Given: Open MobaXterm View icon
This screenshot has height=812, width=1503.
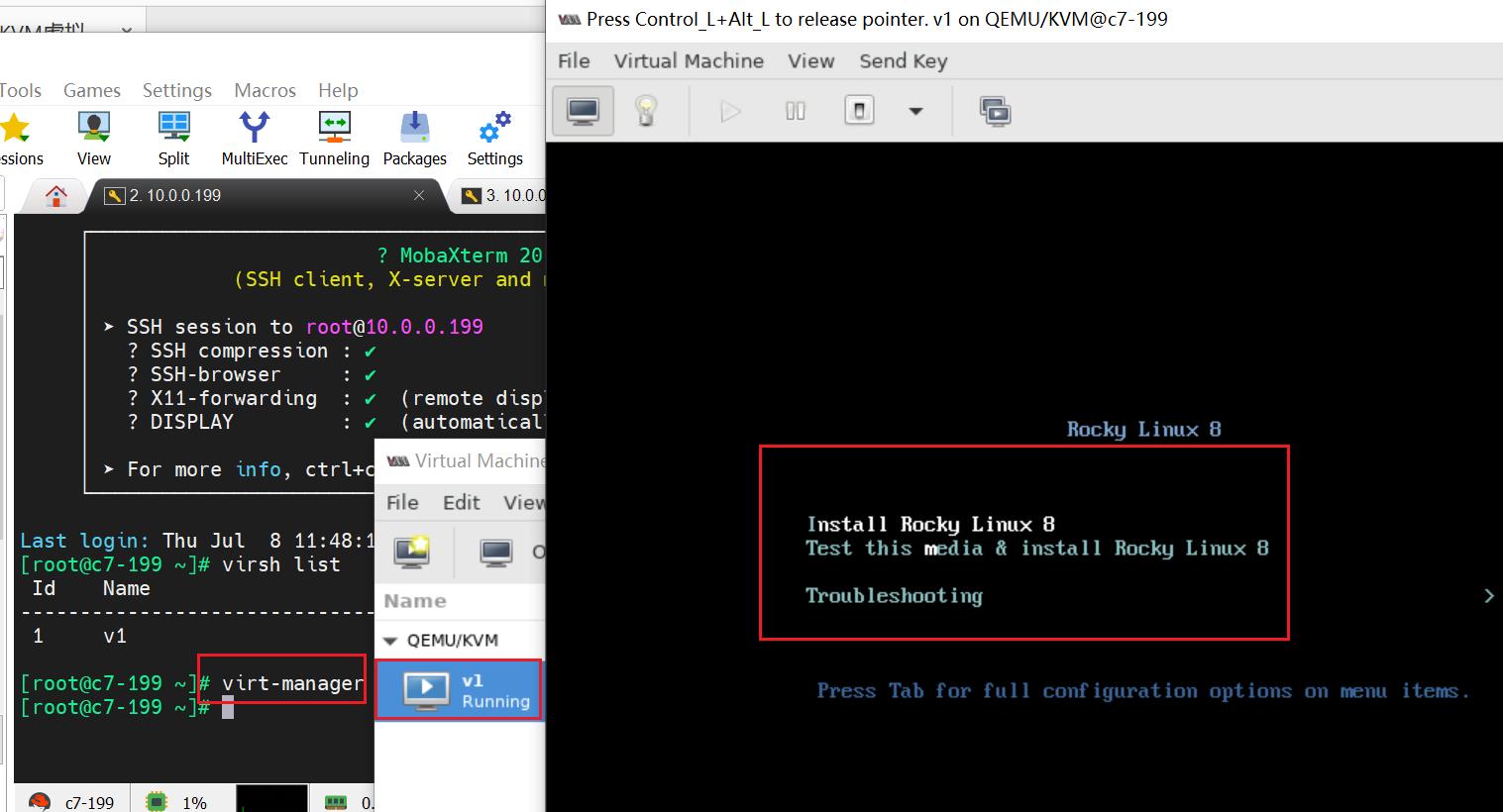Looking at the screenshot, I should 94,138.
